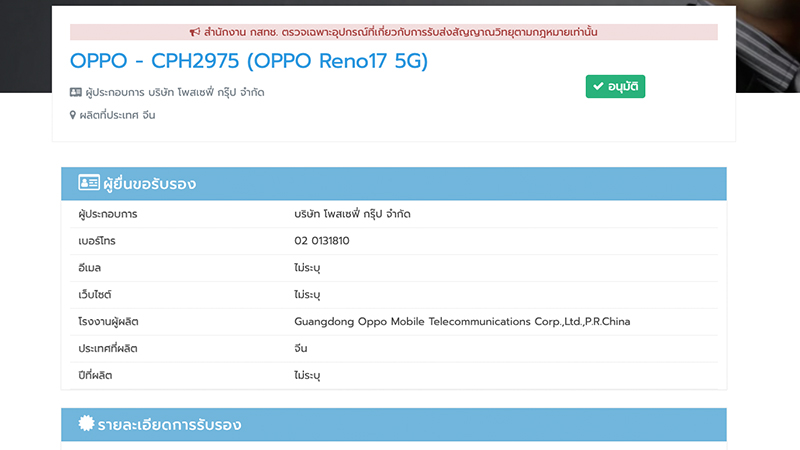Click the green อนุมัติ status button
Viewport: 800px width, 450px height.
(x=615, y=86)
